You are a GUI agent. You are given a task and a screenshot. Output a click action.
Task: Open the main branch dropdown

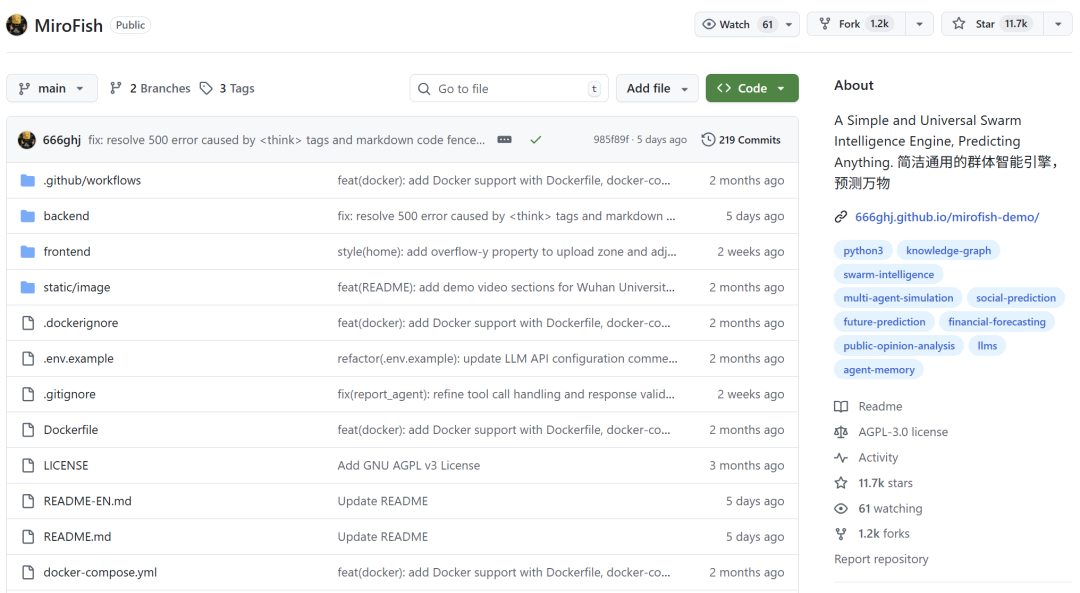tap(52, 88)
